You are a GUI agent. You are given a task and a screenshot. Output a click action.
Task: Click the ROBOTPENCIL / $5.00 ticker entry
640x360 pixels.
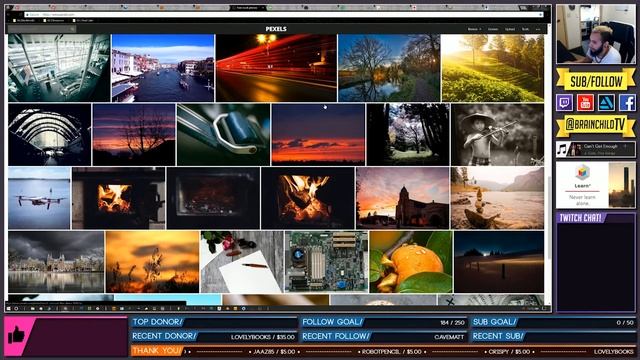(x=392, y=351)
